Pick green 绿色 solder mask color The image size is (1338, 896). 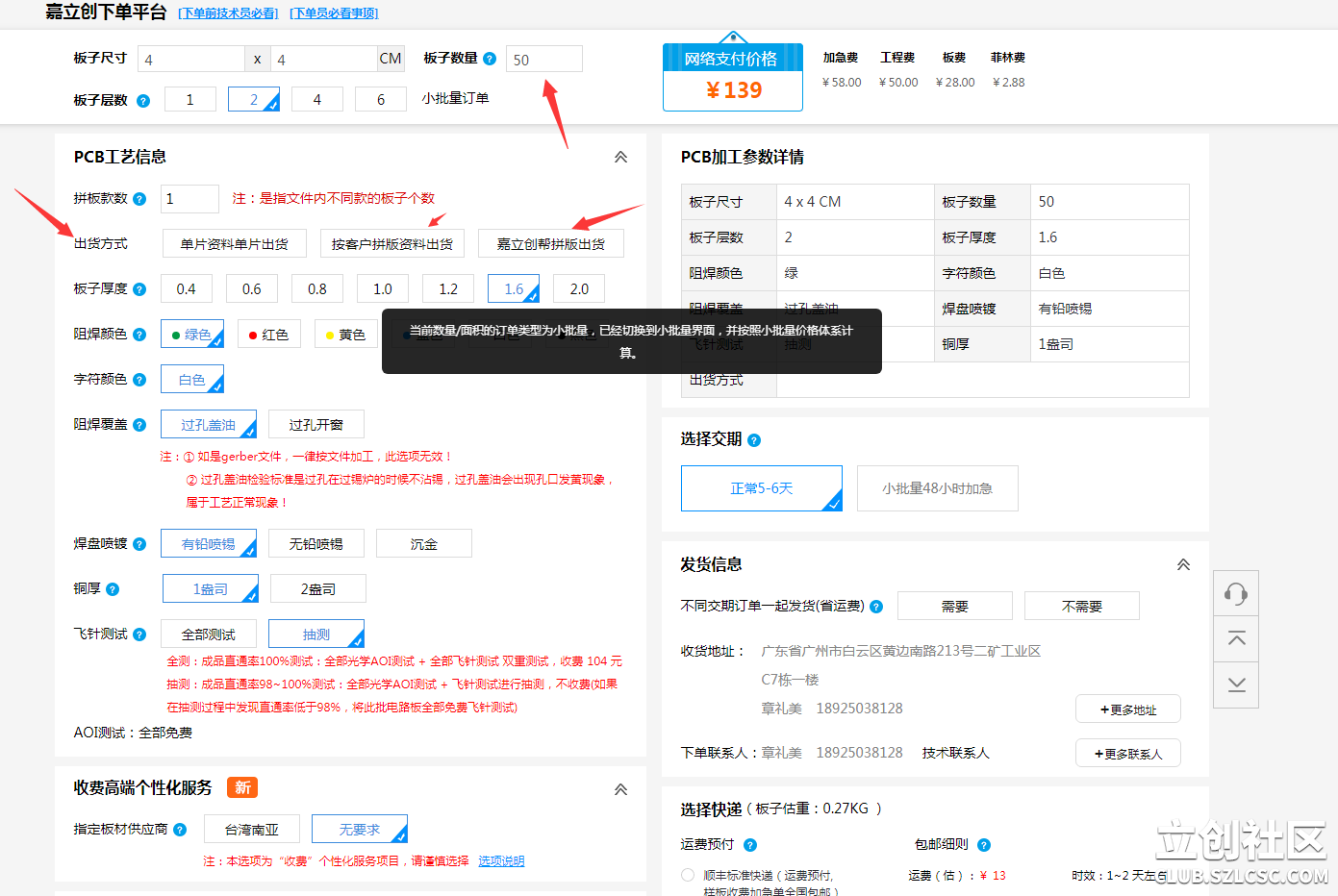pyautogui.click(x=192, y=334)
